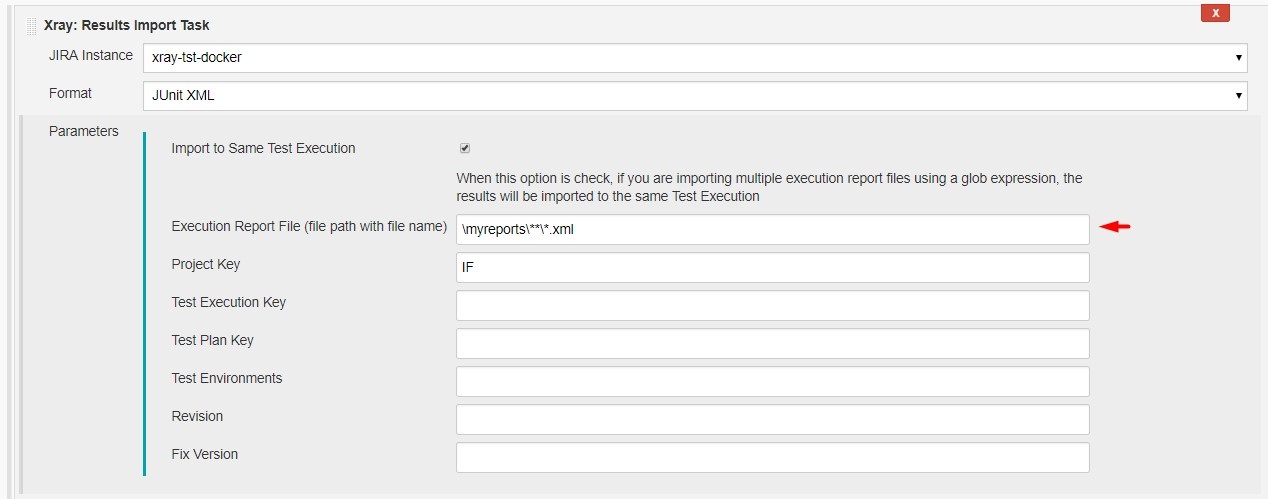Viewport: 1268px width, 499px height.
Task: Click the Revision text field
Action: (x=773, y=419)
